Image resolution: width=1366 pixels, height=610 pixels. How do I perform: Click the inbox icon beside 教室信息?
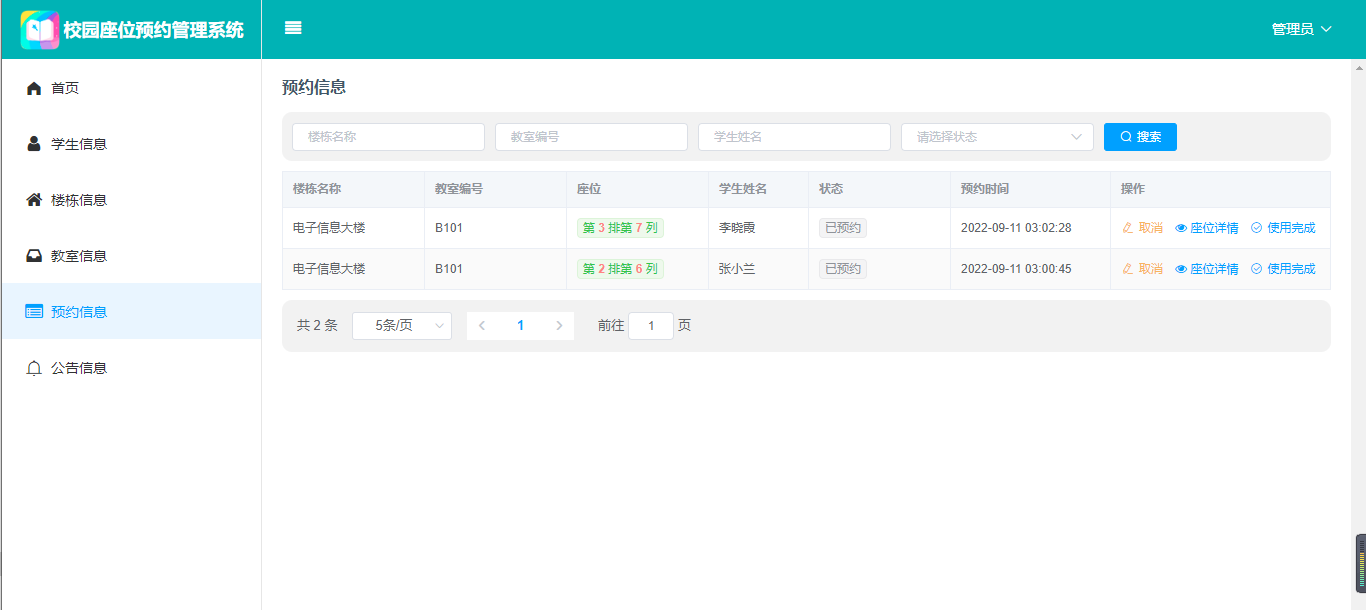[x=34, y=256]
